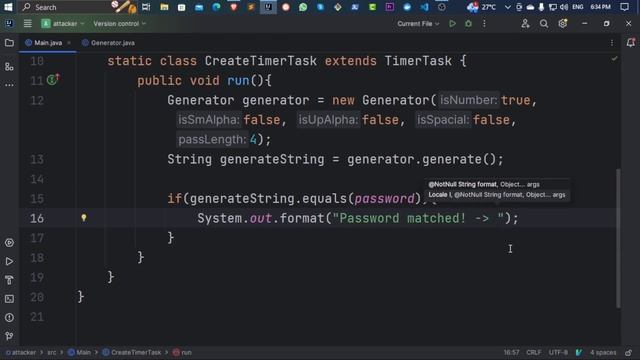The width and height of the screenshot is (640, 360).
Task: Click generateString variable on line 13
Action: [272, 159]
